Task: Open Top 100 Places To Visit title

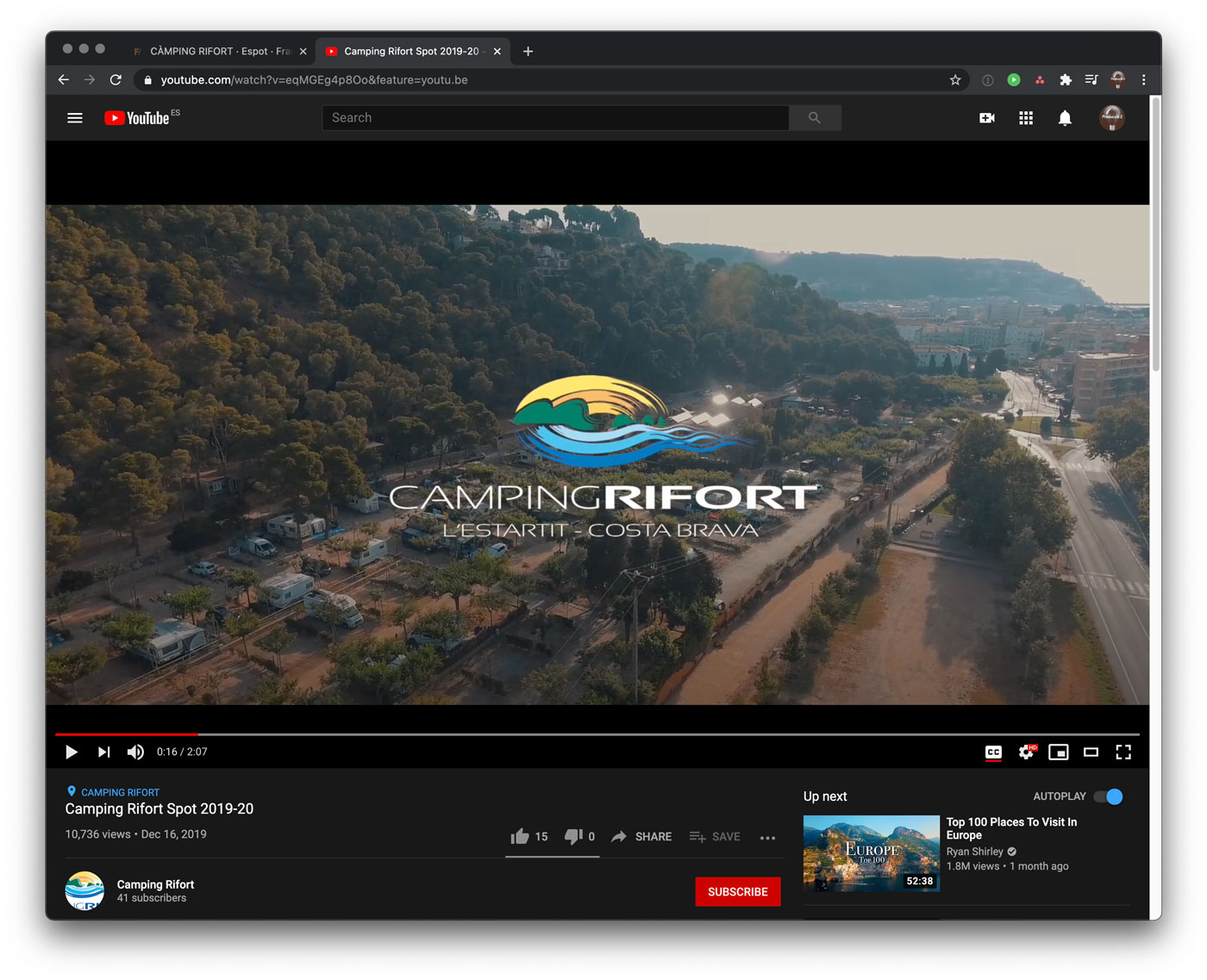Action: 1011,828
